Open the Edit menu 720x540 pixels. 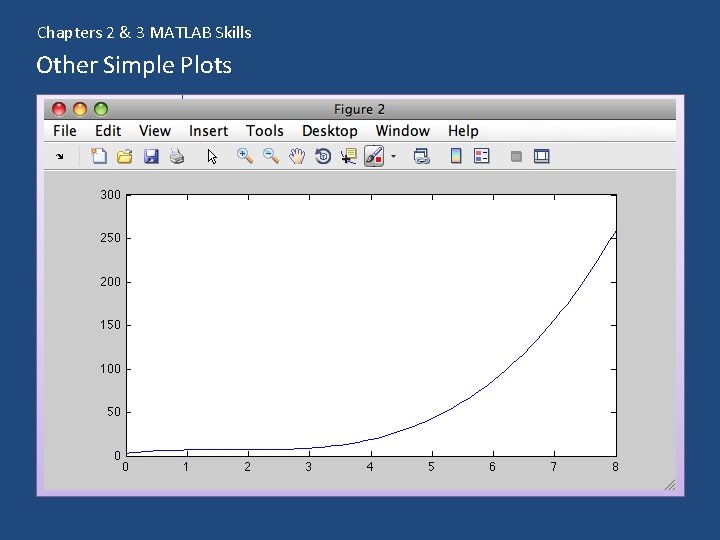[108, 131]
